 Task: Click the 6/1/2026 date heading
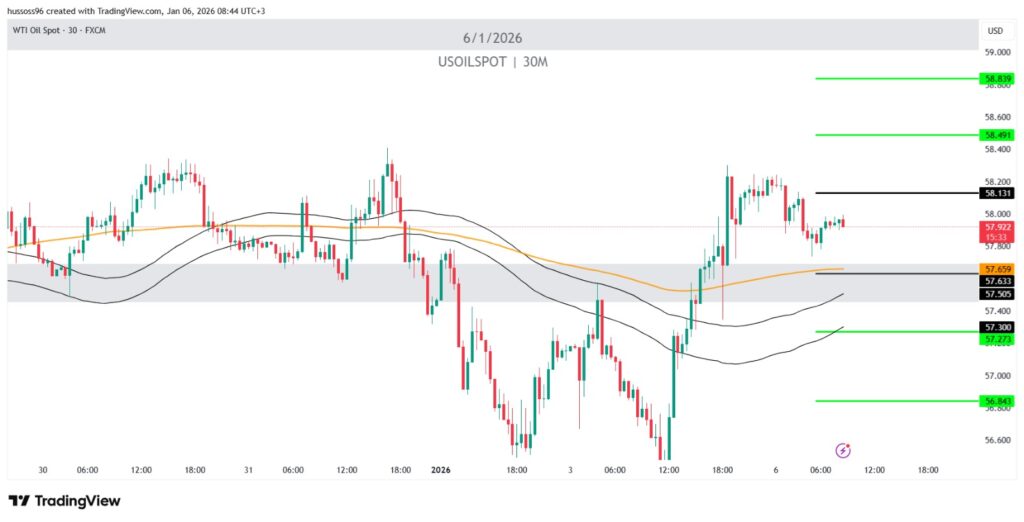492,38
